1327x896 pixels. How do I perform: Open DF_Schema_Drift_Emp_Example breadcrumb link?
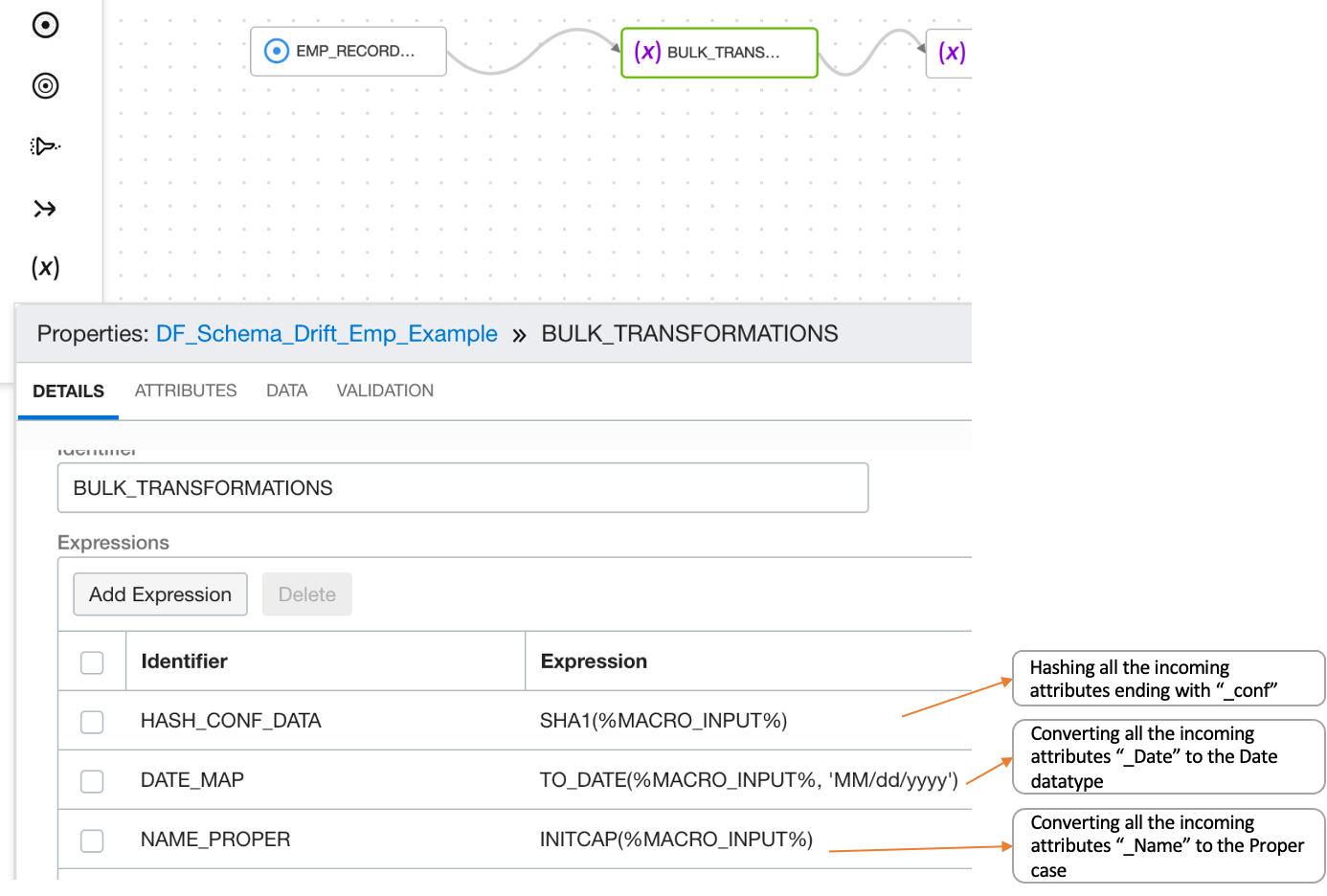coord(326,334)
